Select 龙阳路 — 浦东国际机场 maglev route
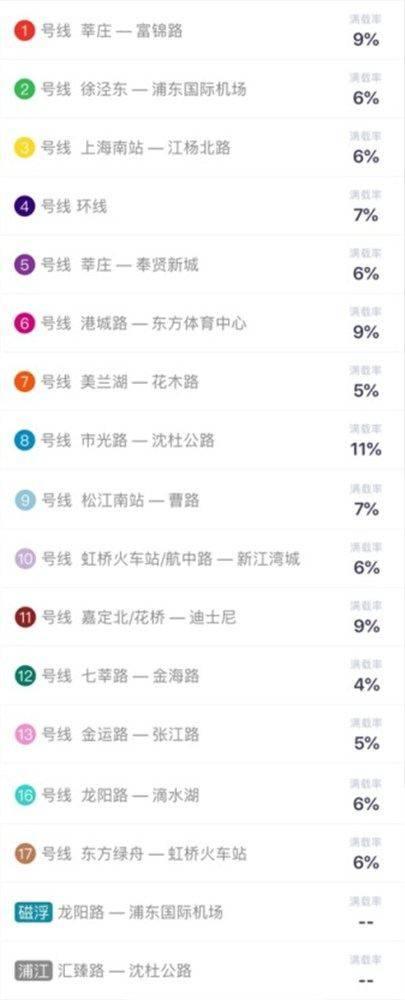This screenshot has width=405, height=1000. [140, 912]
